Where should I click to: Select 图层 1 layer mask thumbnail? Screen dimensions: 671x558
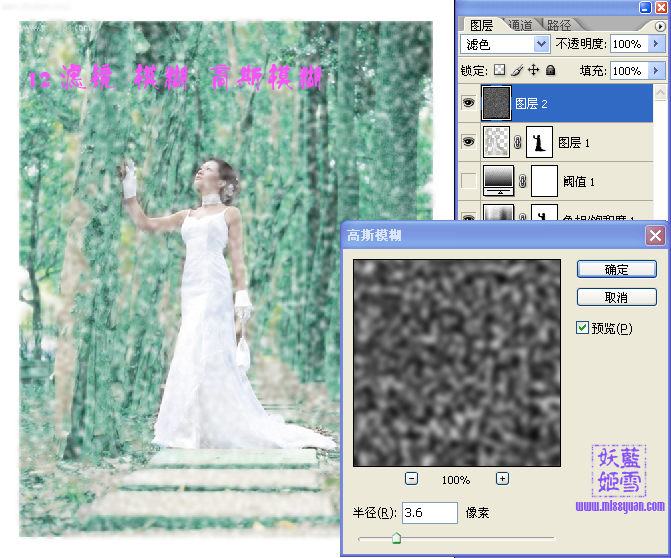(539, 142)
